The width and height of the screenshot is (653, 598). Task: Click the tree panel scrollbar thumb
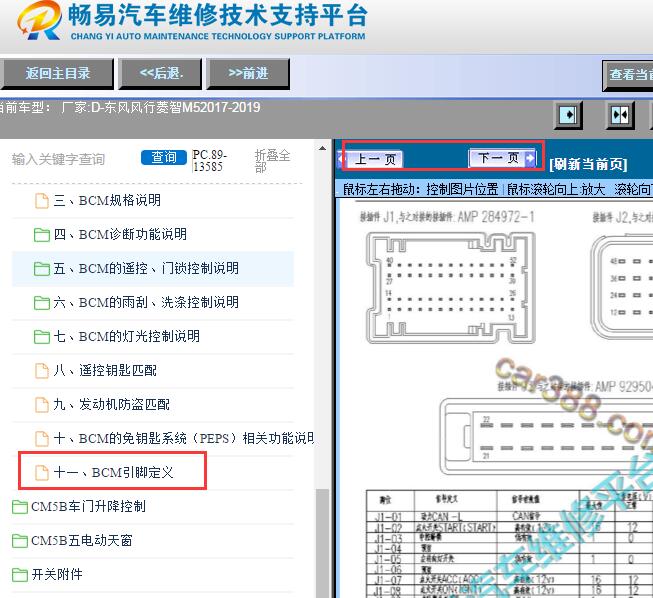(322, 543)
